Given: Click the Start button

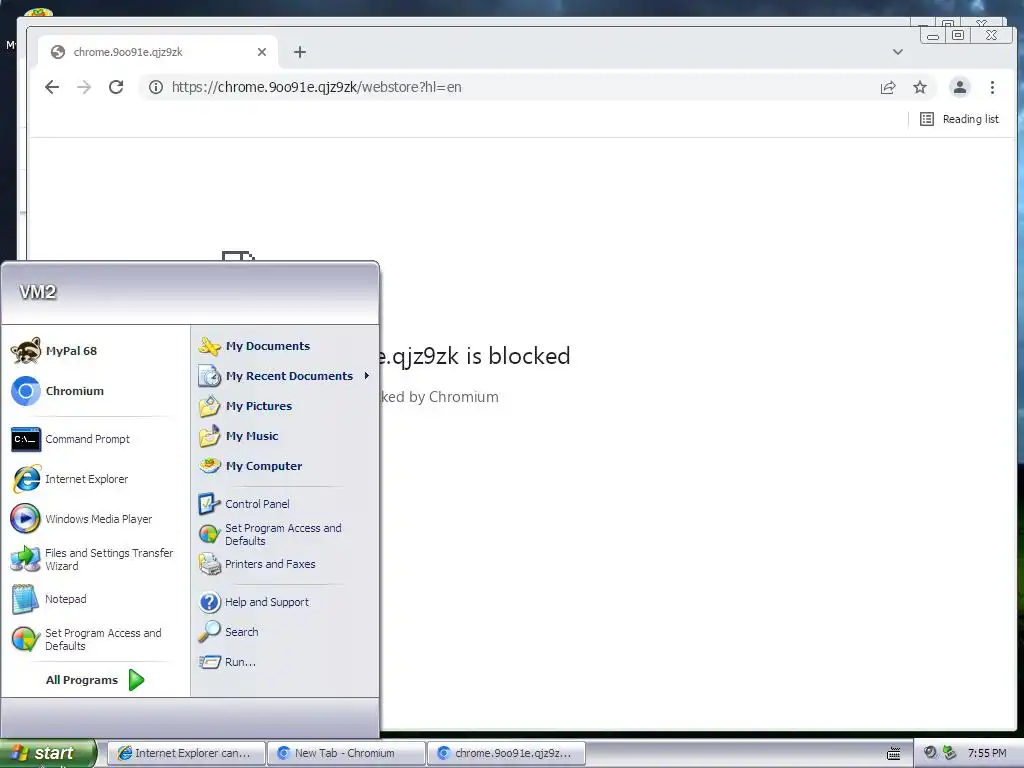Looking at the screenshot, I should tap(48, 753).
